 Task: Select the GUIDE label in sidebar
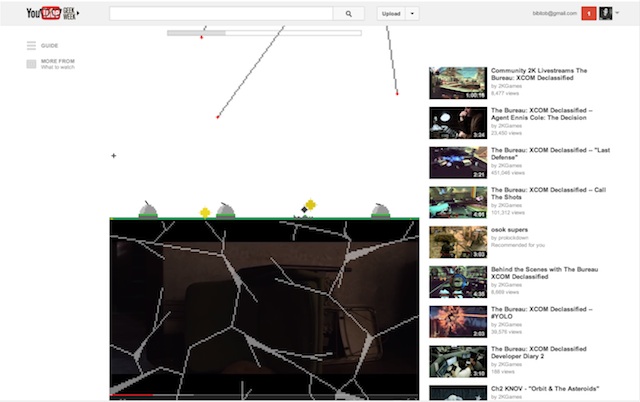tap(50, 46)
